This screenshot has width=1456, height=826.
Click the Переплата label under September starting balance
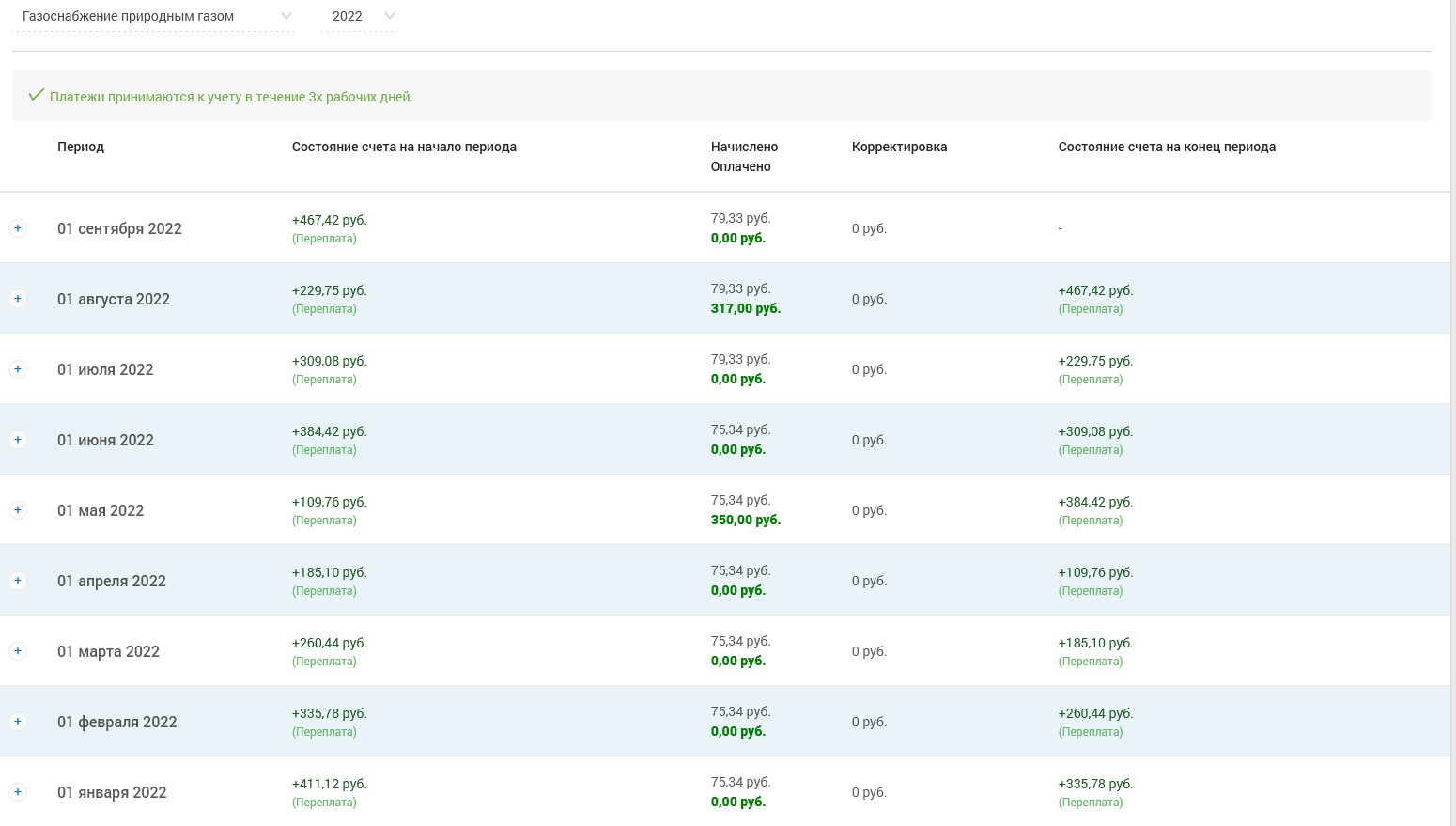[x=324, y=239]
